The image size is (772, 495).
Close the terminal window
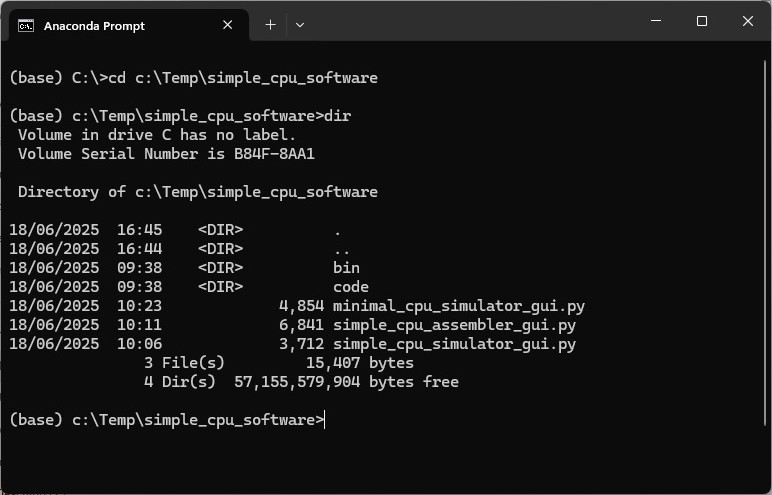tap(748, 22)
